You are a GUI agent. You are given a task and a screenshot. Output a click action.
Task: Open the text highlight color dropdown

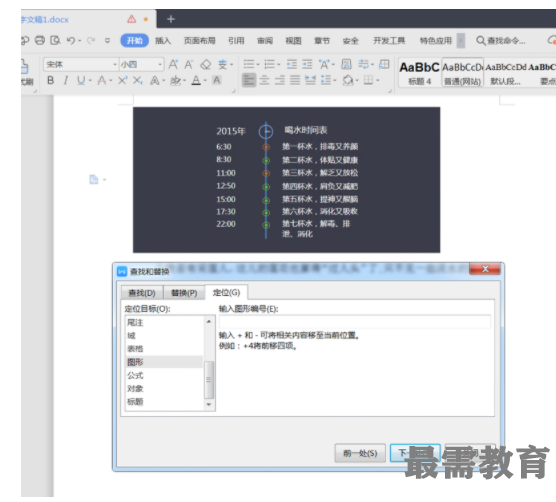pyautogui.click(x=185, y=81)
